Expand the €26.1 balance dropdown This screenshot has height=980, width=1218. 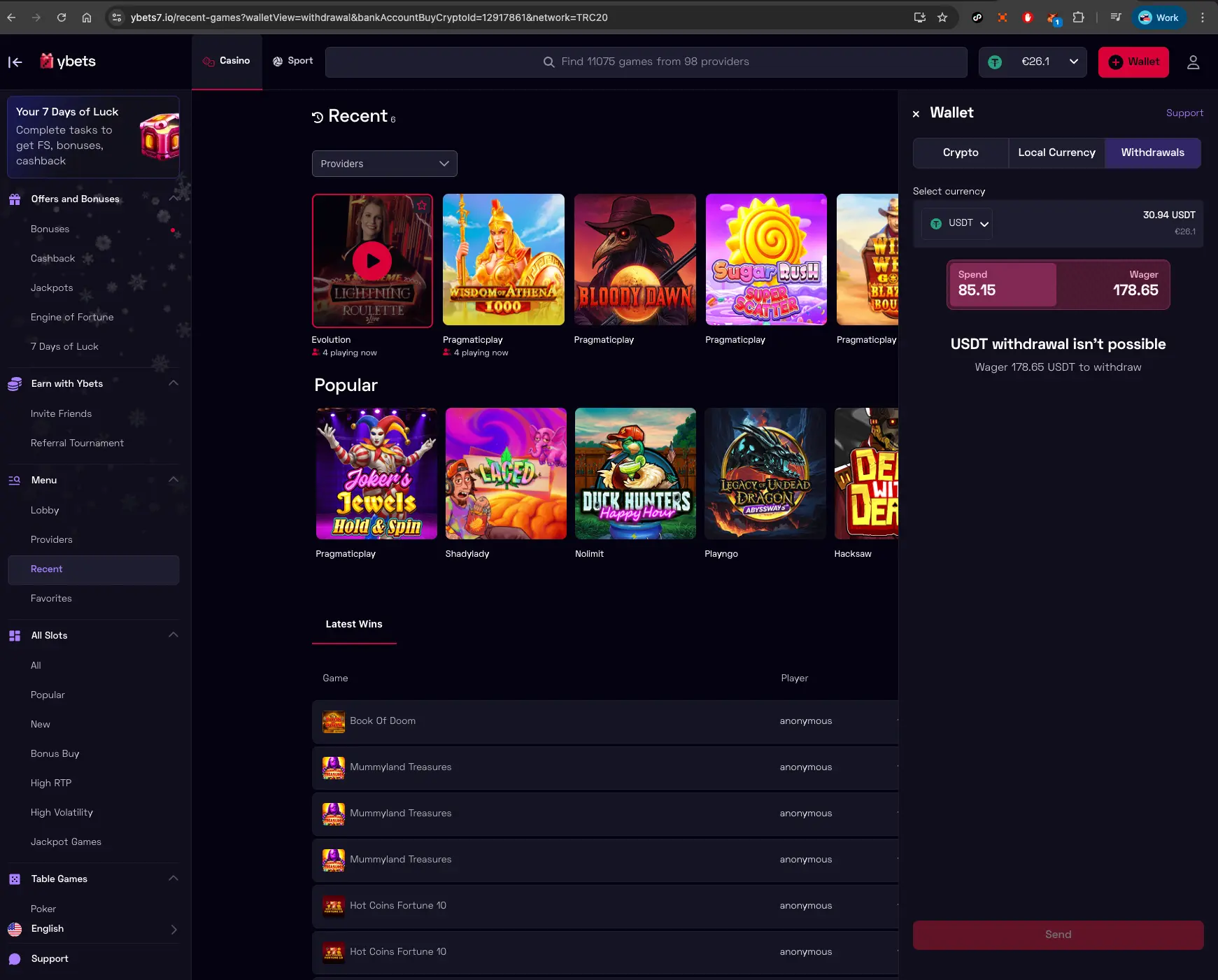[x=1074, y=62]
